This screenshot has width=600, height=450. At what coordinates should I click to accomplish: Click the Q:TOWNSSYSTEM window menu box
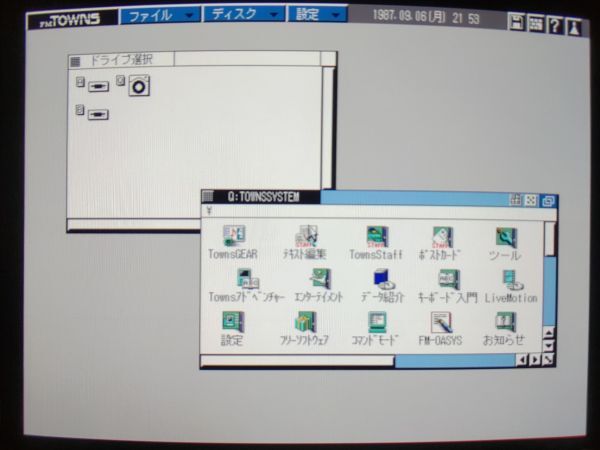coord(207,197)
